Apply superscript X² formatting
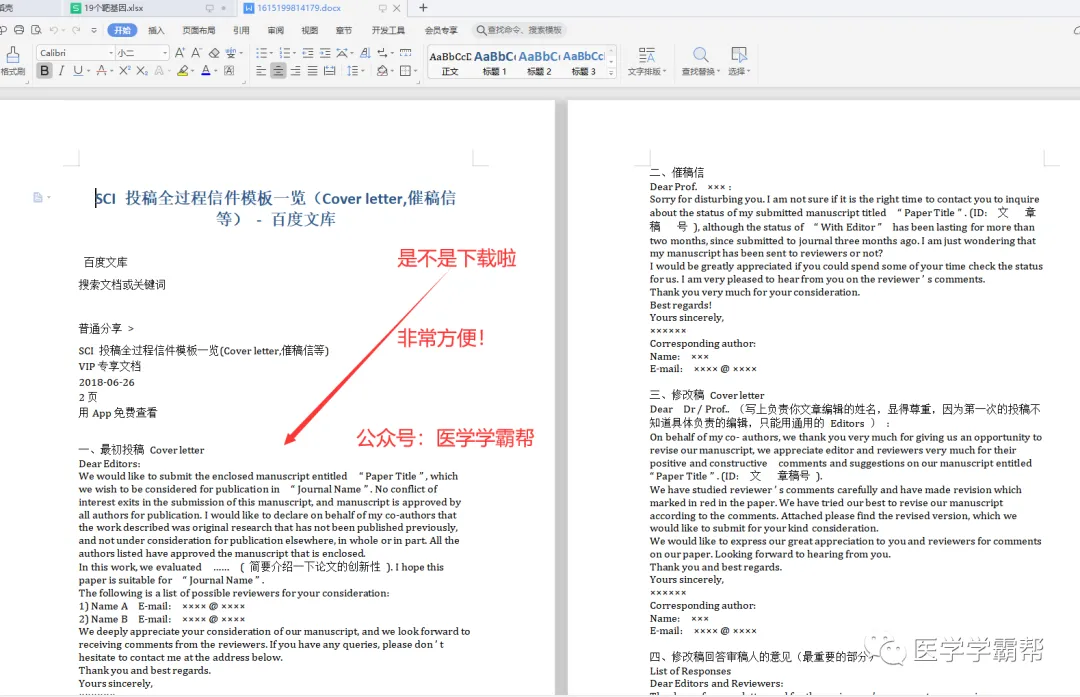Screen dimensions: 1080x697 click(125, 70)
